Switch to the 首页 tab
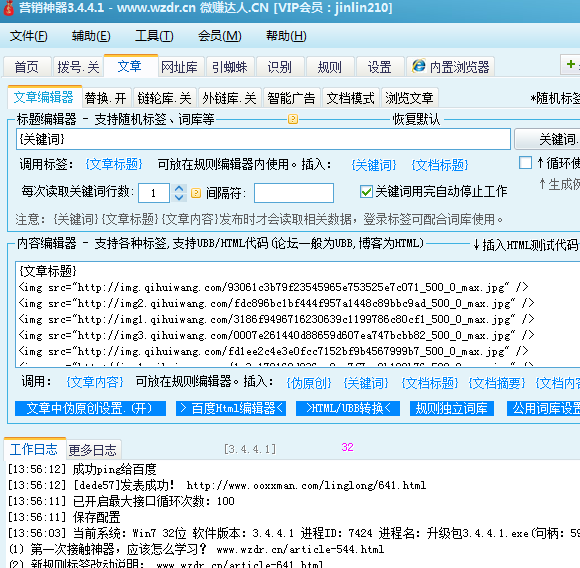The image size is (580, 568). click(27, 67)
